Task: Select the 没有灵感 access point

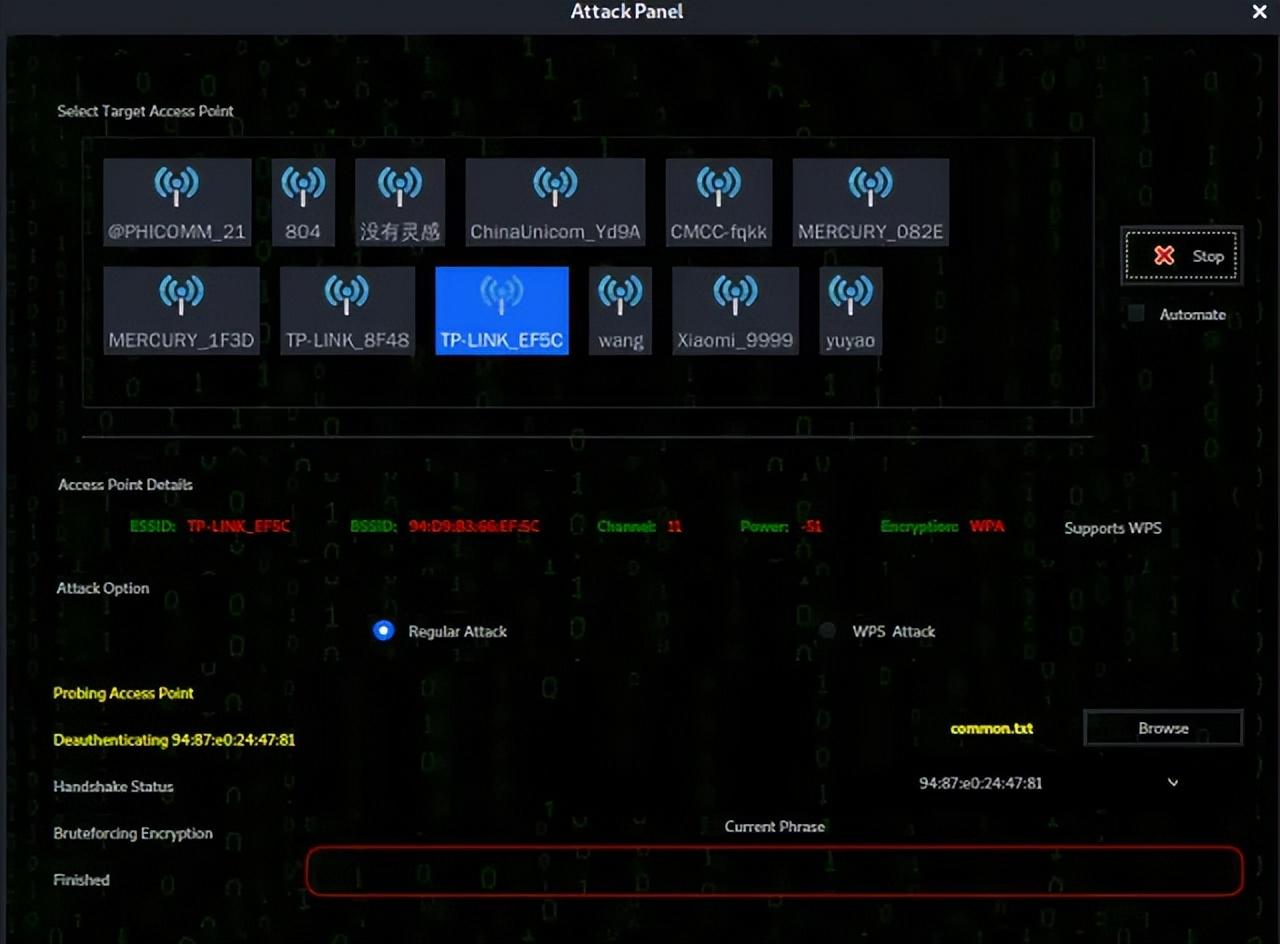Action: coord(400,202)
